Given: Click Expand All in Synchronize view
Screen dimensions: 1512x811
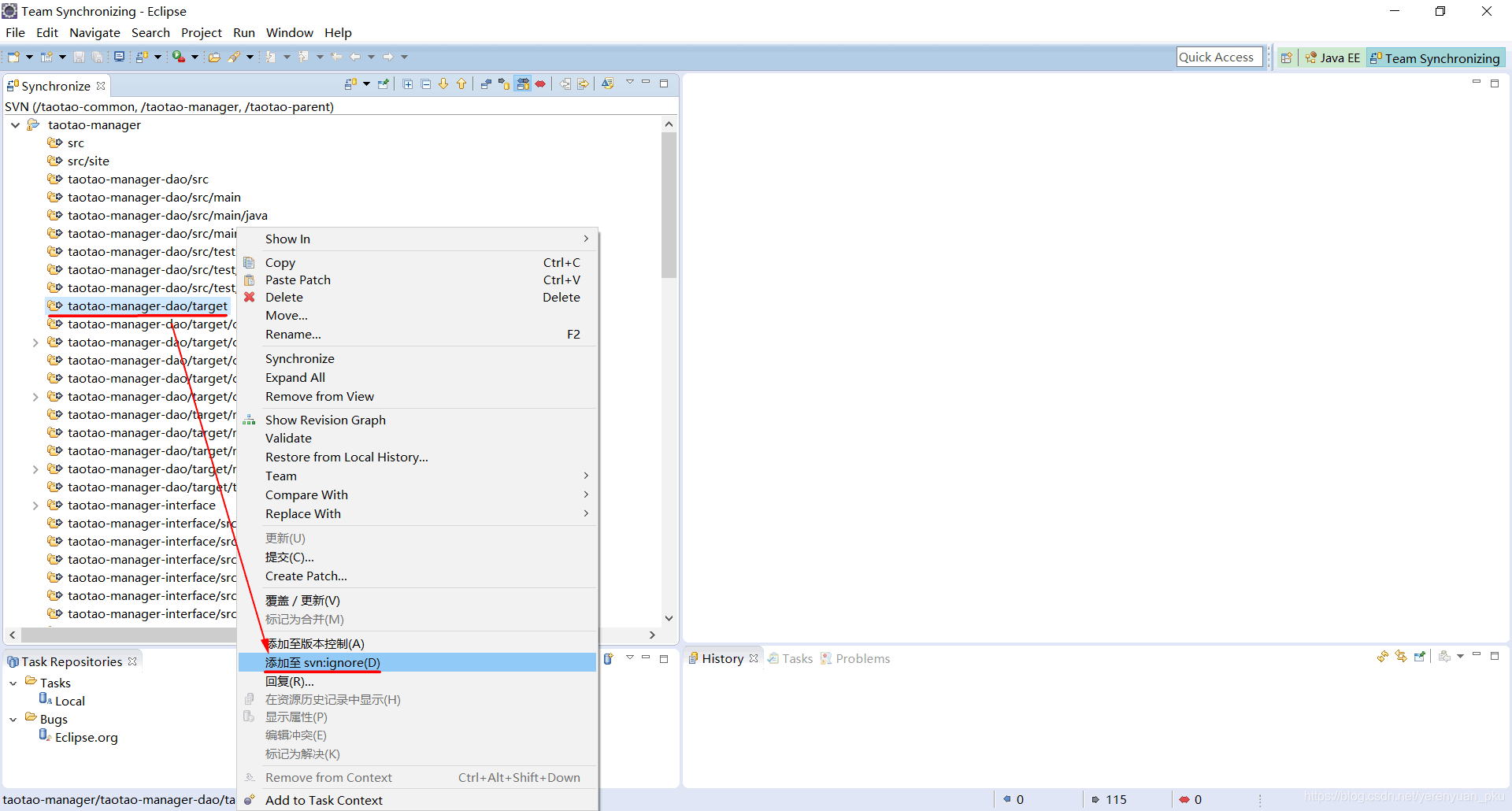Looking at the screenshot, I should click(408, 83).
